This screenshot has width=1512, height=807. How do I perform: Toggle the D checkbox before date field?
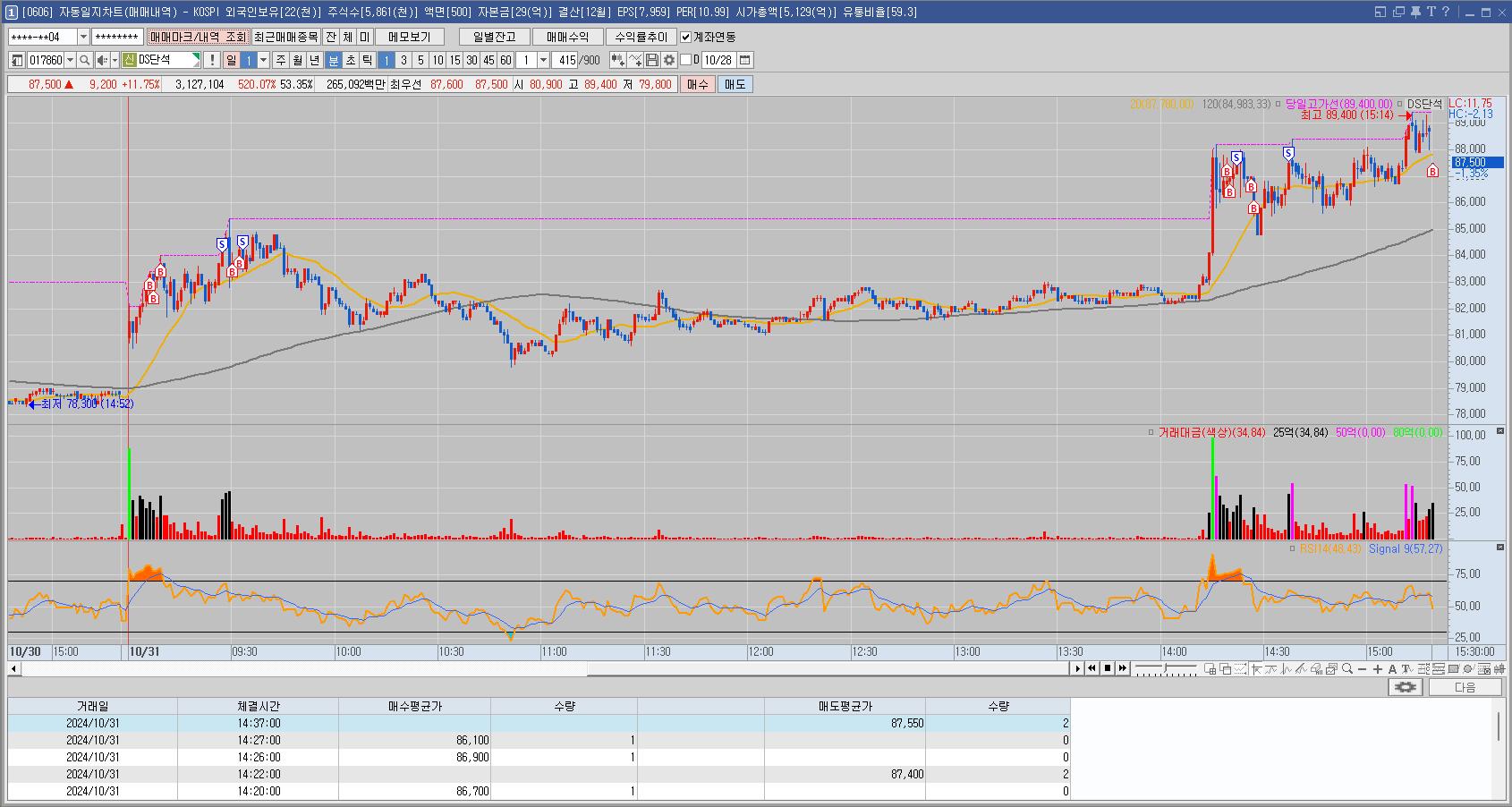[685, 60]
